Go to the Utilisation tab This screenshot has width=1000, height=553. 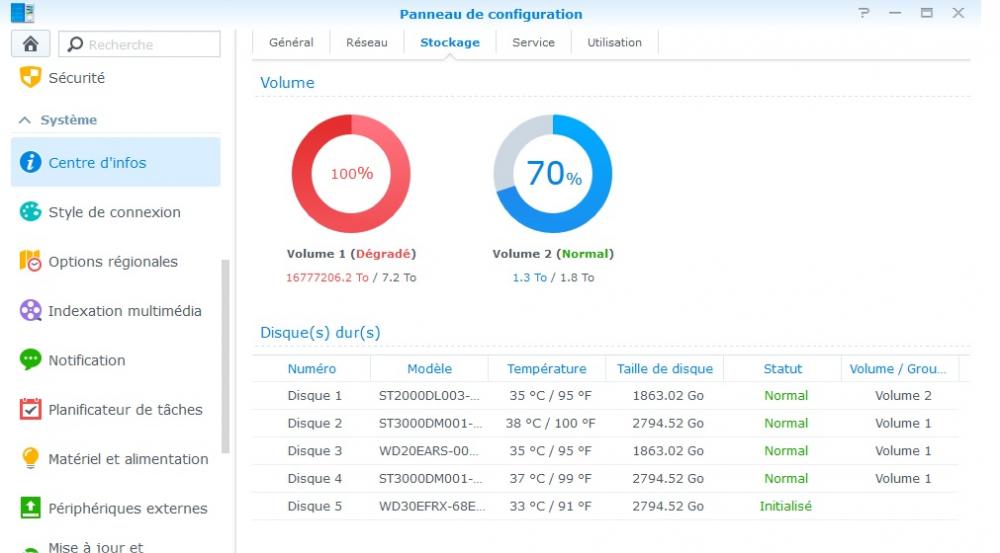pyautogui.click(x=614, y=42)
